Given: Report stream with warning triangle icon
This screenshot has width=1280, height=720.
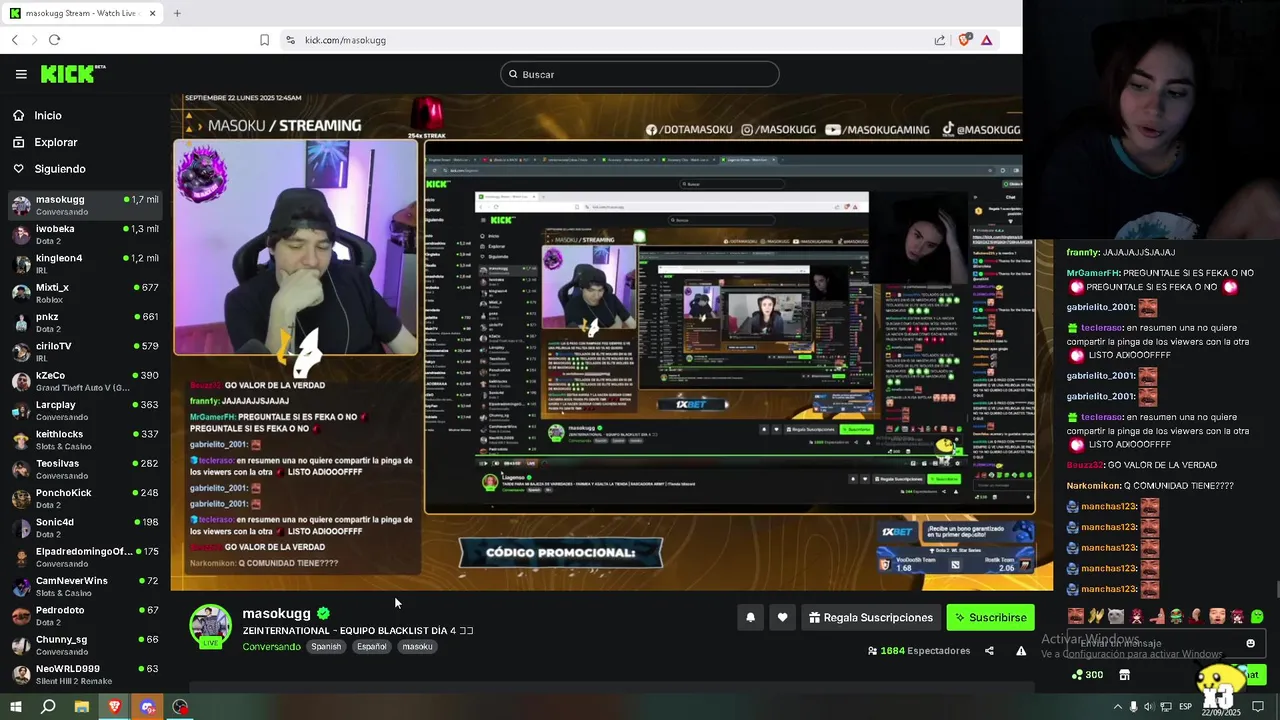Looking at the screenshot, I should pyautogui.click(x=1021, y=651).
